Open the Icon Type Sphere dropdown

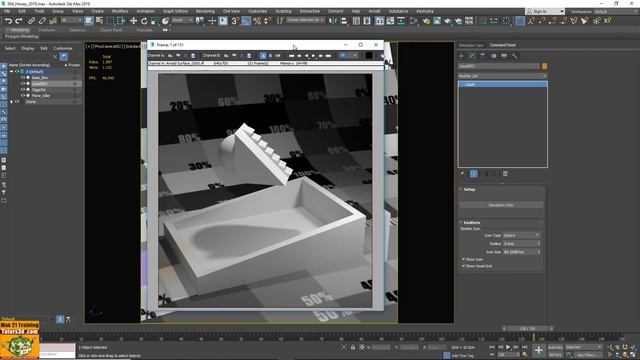522,236
